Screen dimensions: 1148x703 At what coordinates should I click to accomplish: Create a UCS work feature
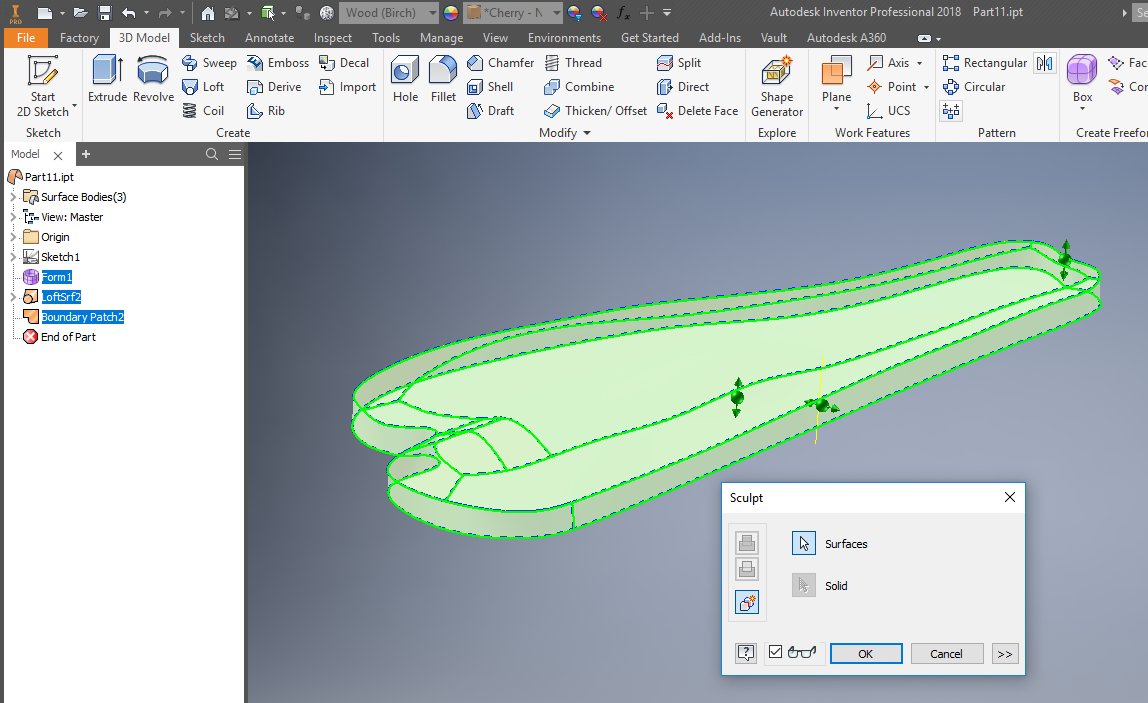coord(889,111)
